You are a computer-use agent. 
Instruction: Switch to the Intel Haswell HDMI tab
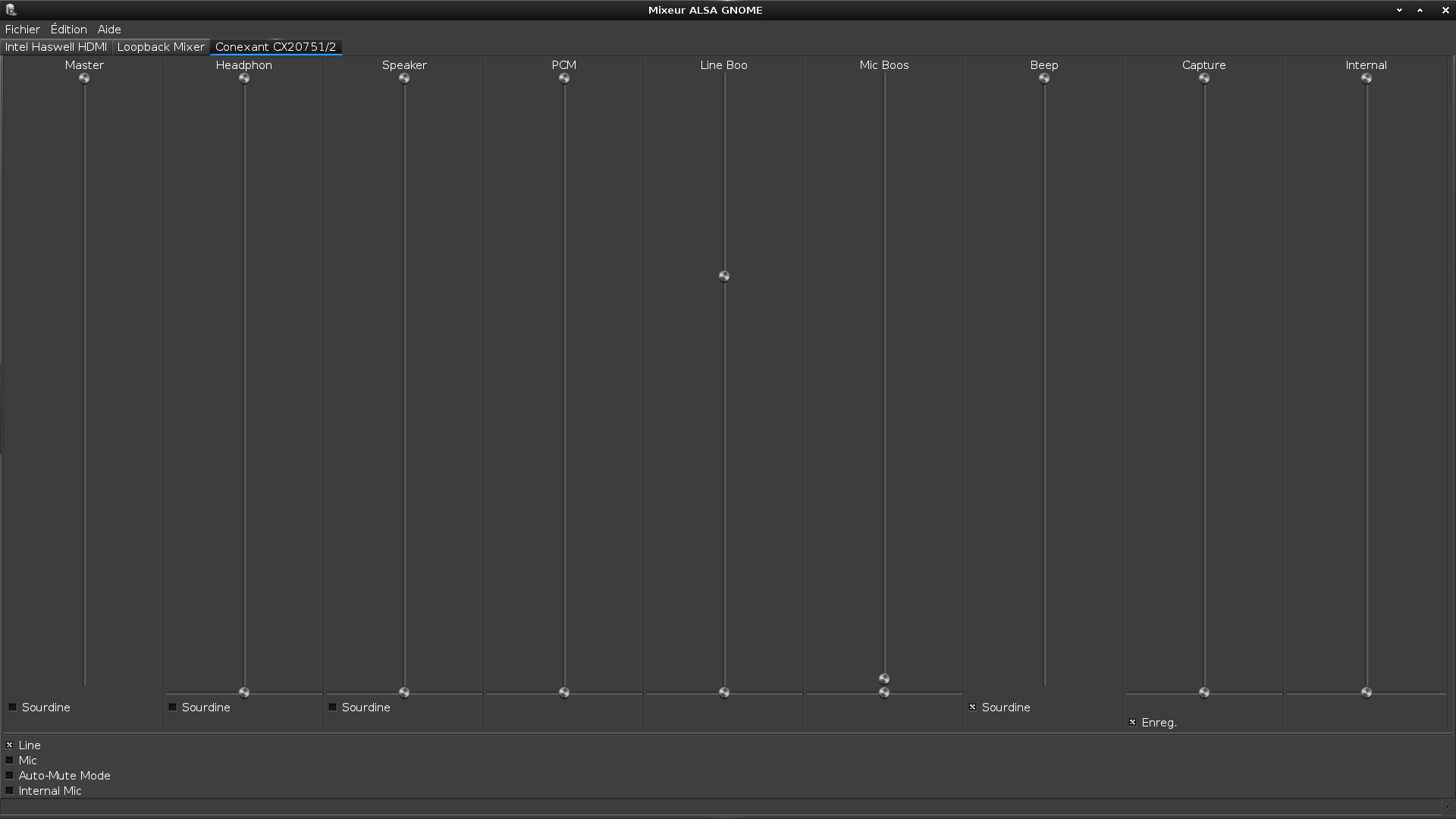pos(56,47)
